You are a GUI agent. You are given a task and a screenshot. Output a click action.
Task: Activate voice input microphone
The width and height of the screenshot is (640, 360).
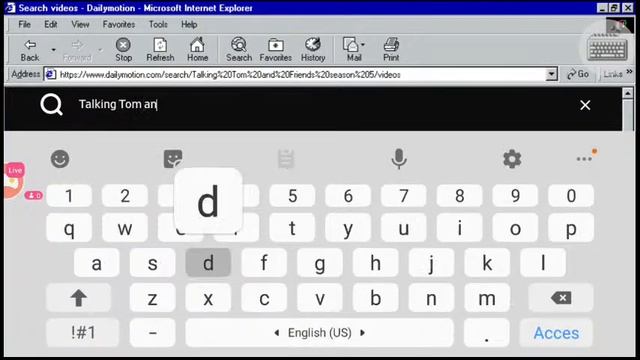point(399,159)
